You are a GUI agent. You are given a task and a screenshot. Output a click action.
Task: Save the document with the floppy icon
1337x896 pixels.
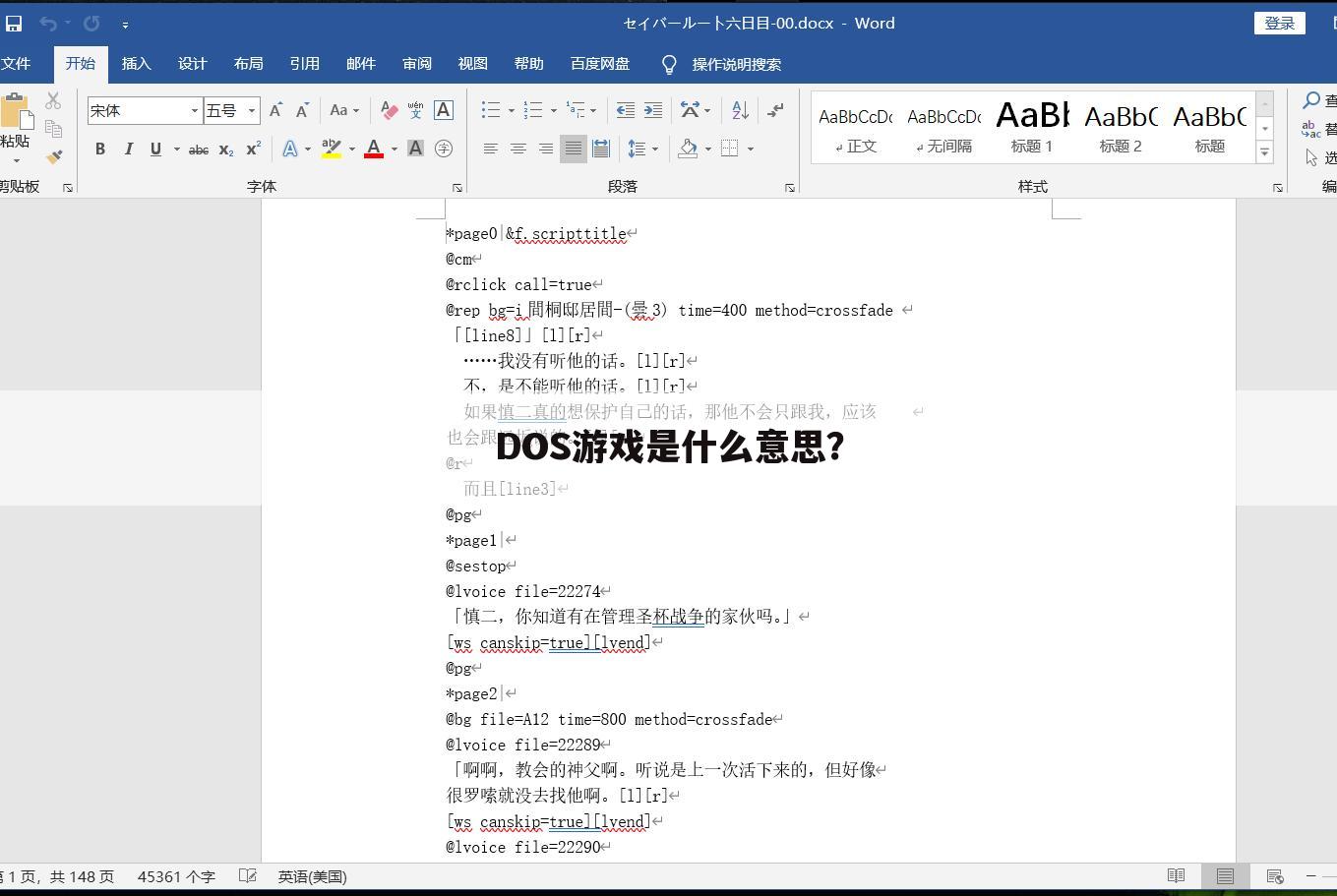(14, 23)
